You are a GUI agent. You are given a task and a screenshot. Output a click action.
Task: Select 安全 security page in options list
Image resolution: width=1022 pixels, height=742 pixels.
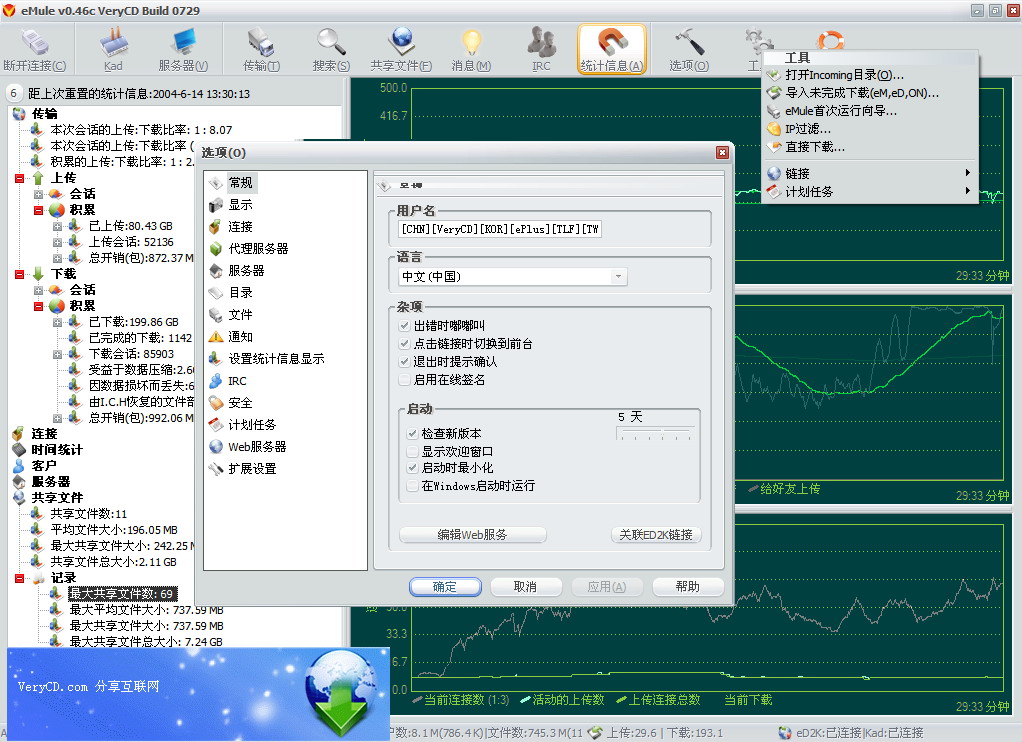click(231, 403)
